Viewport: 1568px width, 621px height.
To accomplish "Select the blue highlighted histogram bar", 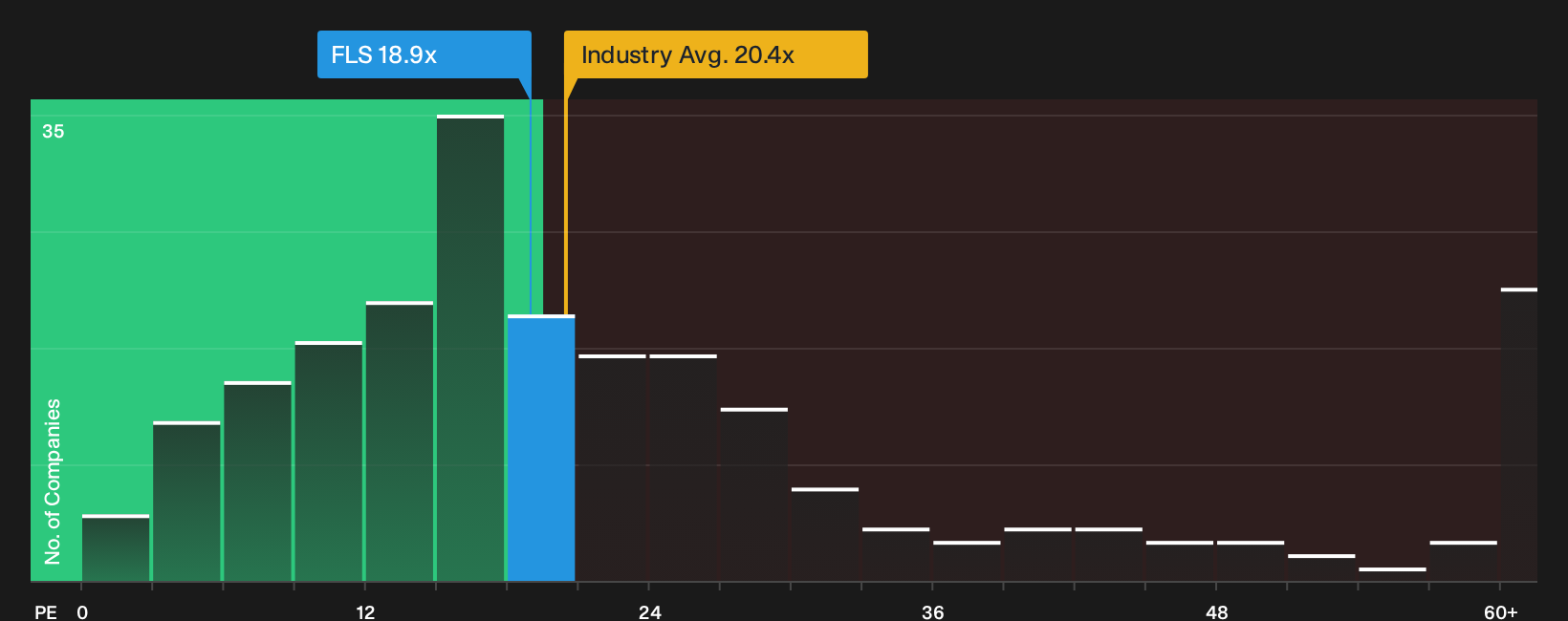I will coord(541,448).
